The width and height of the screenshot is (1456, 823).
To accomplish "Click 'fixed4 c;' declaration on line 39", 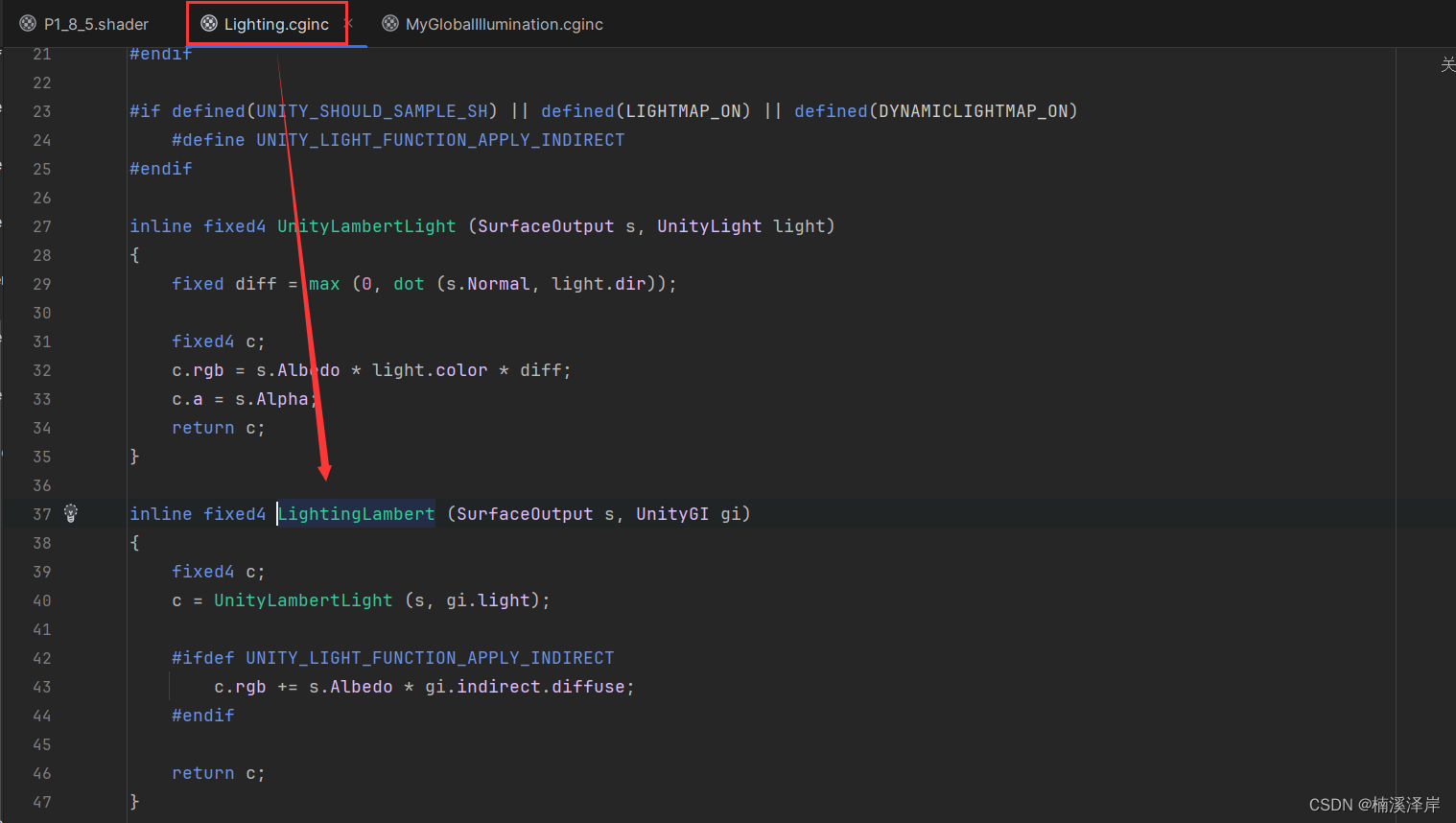I will (219, 572).
